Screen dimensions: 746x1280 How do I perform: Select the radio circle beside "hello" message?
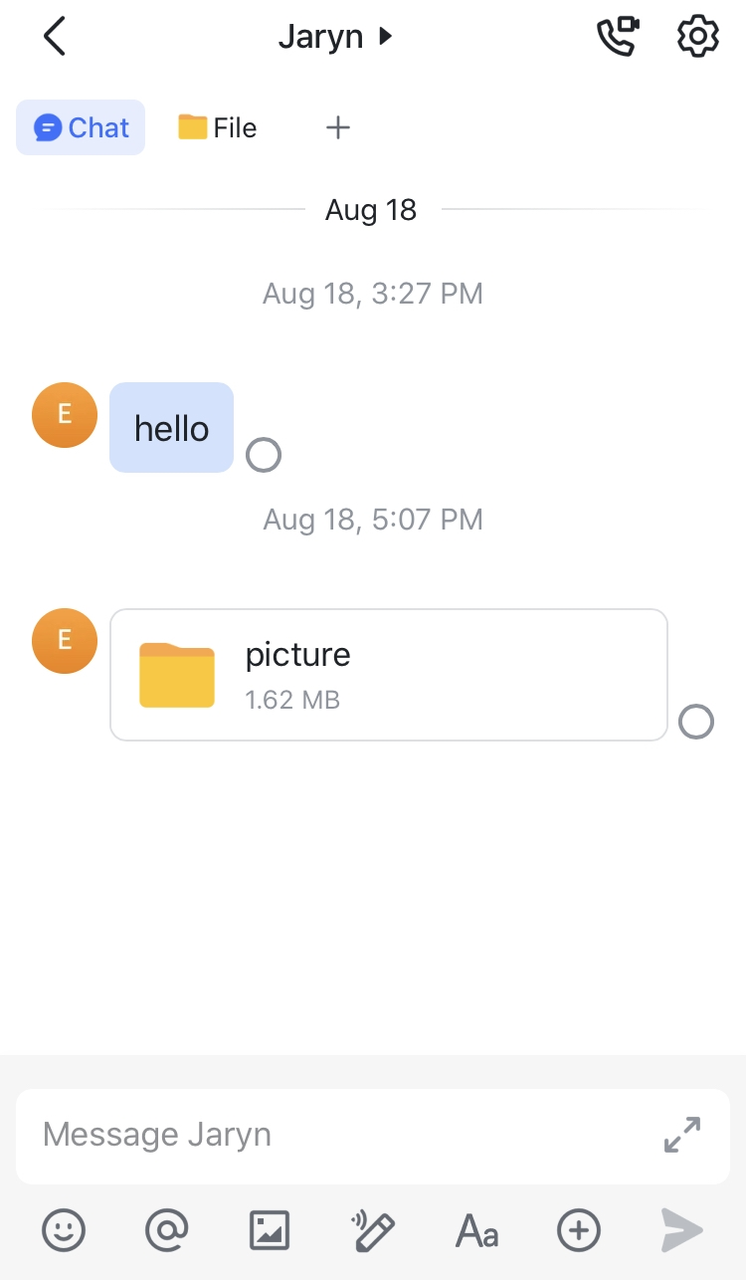coord(263,456)
